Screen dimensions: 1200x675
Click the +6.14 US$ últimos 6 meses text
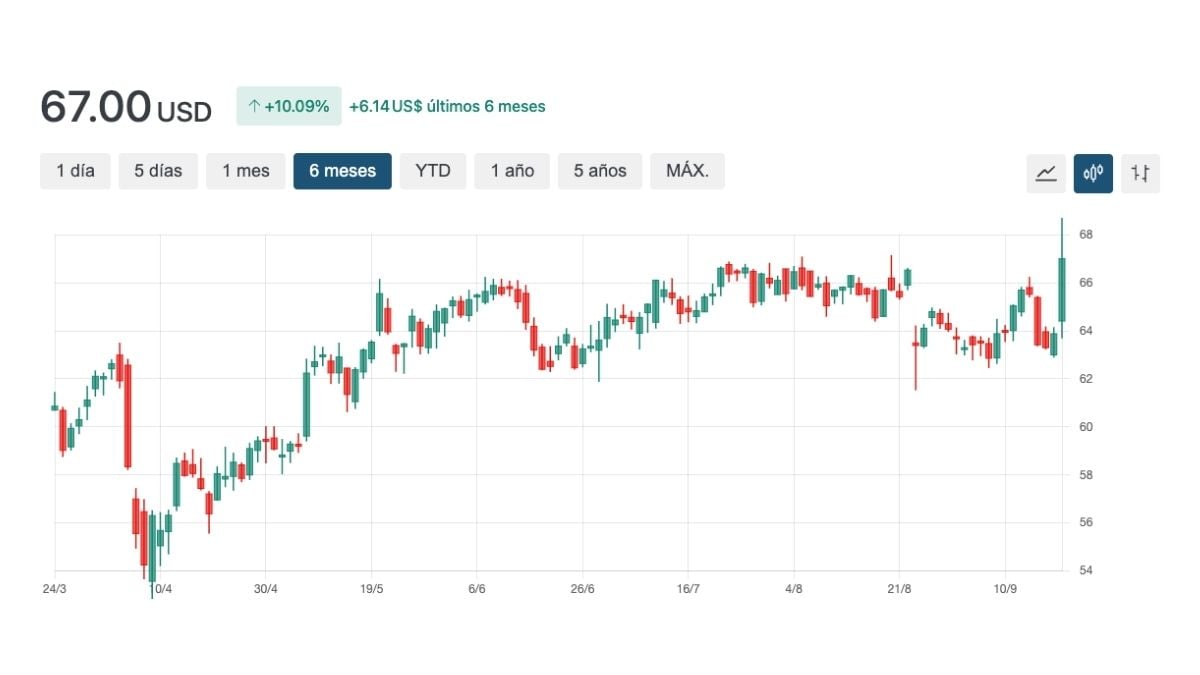pos(447,106)
